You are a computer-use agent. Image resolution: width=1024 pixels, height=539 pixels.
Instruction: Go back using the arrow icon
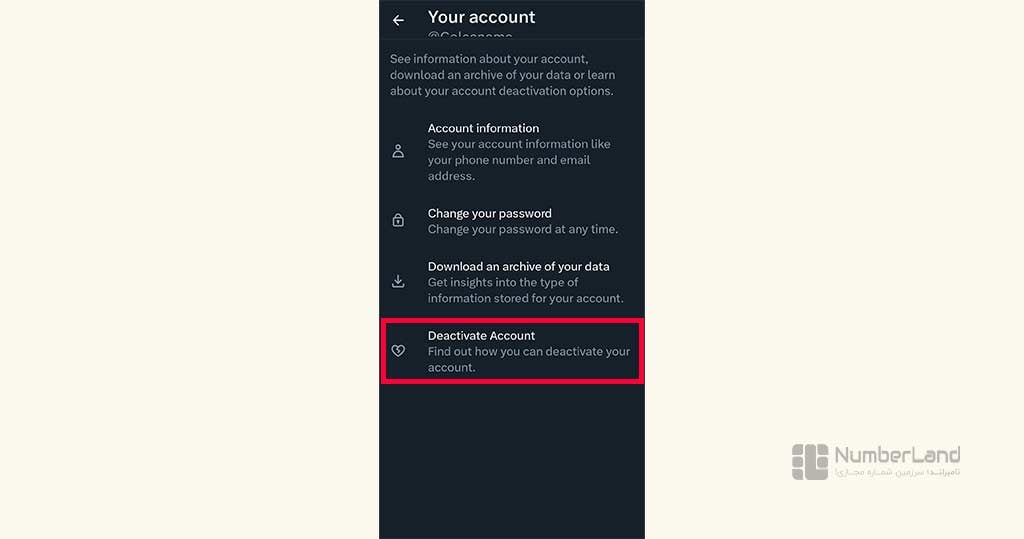click(398, 20)
